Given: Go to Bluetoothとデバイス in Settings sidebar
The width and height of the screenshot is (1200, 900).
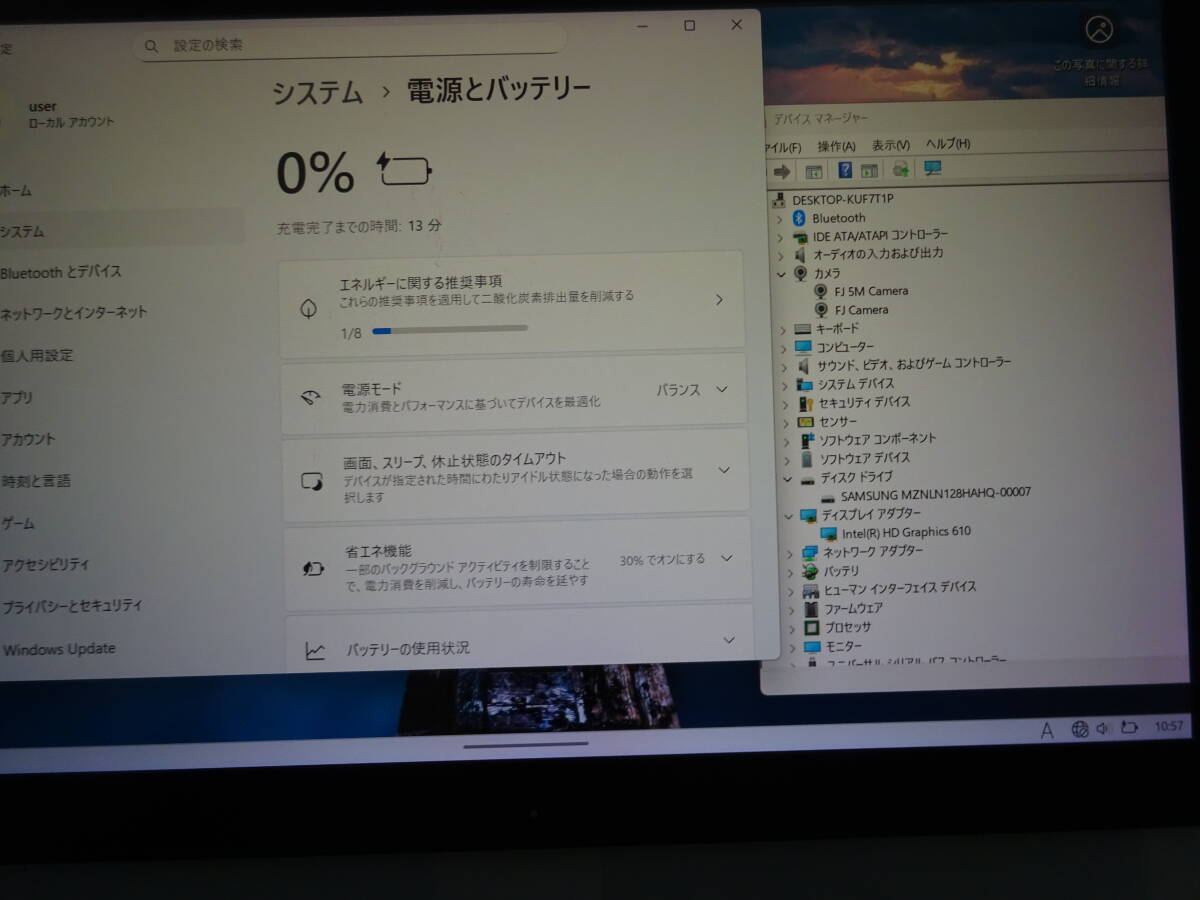Looking at the screenshot, I should (x=61, y=272).
